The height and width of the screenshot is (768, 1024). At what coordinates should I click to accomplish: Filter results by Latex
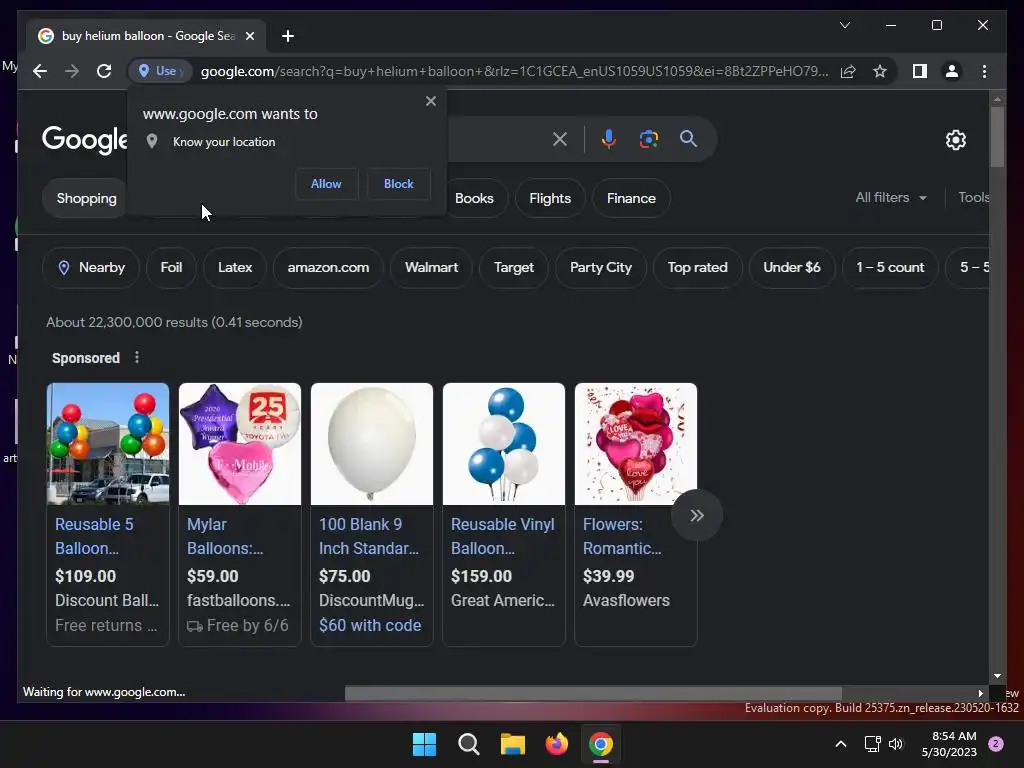234,268
